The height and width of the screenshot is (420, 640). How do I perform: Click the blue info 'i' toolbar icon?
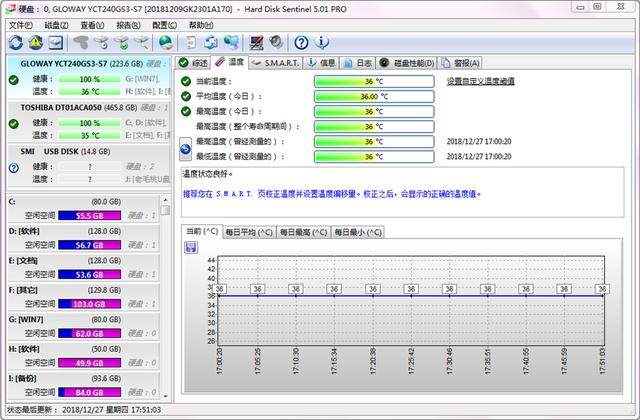(322, 42)
